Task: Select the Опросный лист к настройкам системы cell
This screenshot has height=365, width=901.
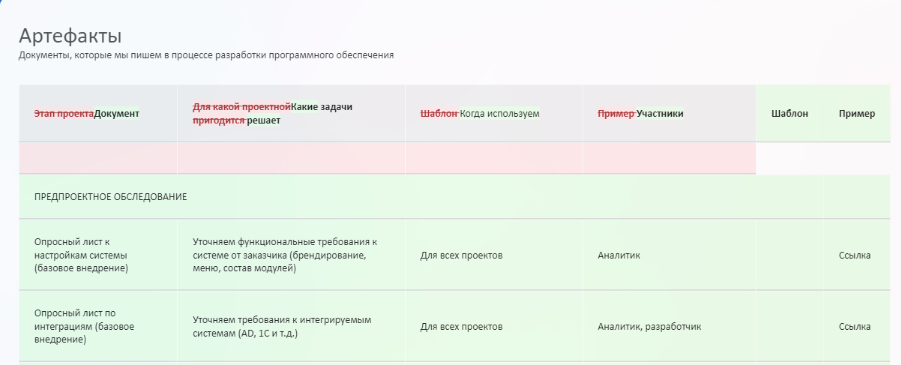Action: (x=98, y=255)
